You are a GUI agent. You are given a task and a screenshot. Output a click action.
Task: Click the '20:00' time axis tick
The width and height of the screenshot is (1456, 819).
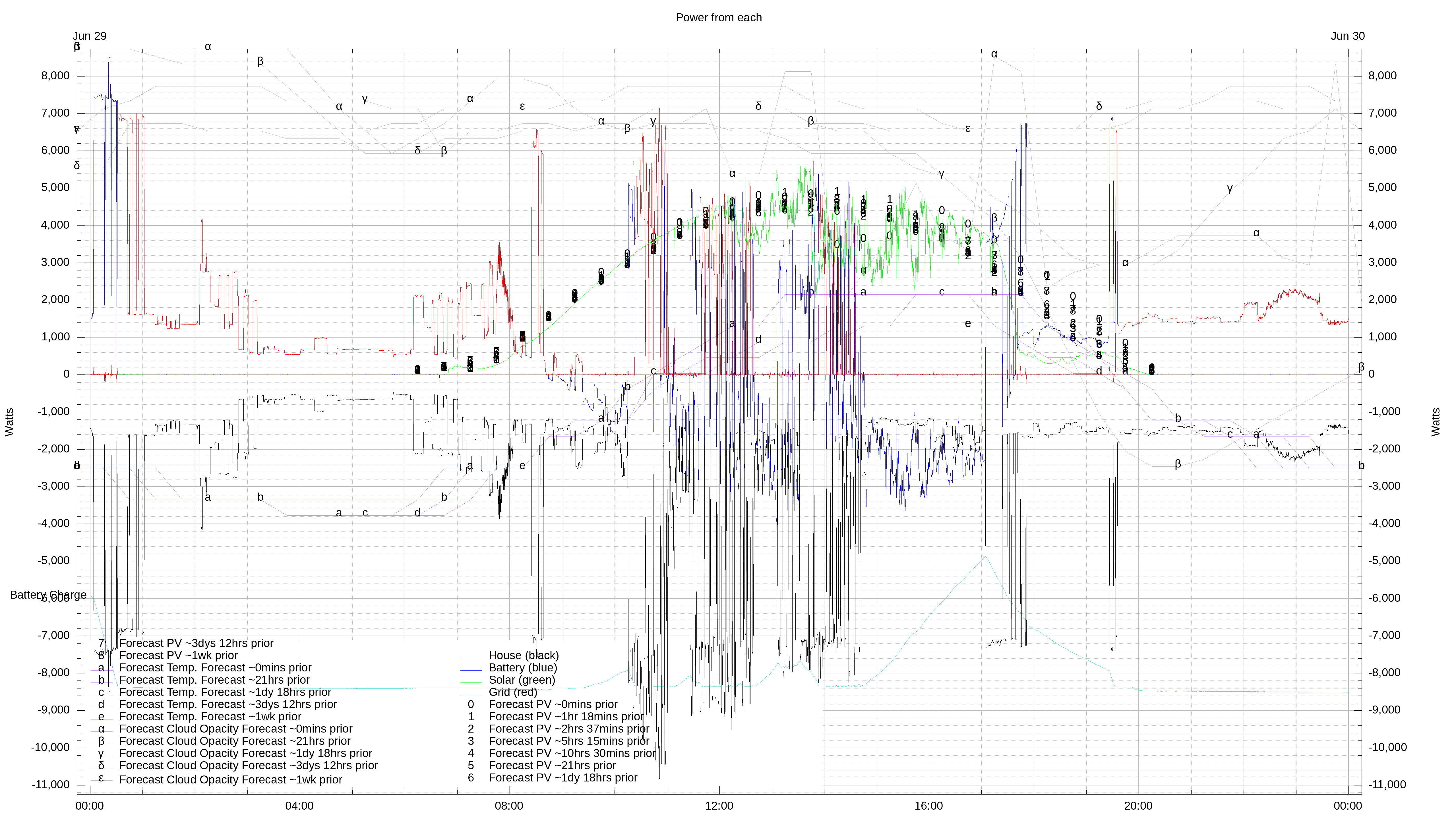[x=1138, y=806]
